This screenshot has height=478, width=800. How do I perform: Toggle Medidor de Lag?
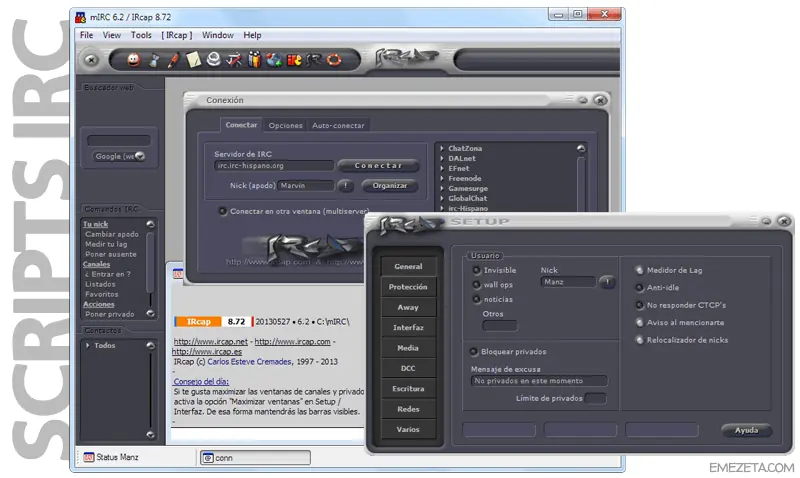[x=639, y=270]
